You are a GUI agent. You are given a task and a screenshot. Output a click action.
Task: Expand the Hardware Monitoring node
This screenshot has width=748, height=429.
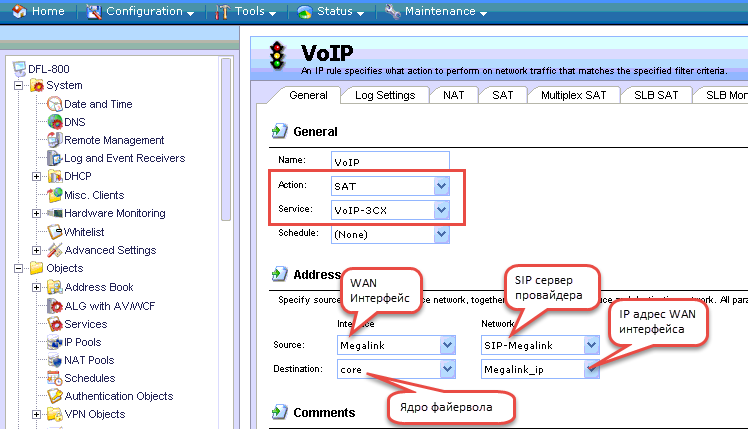tap(36, 213)
